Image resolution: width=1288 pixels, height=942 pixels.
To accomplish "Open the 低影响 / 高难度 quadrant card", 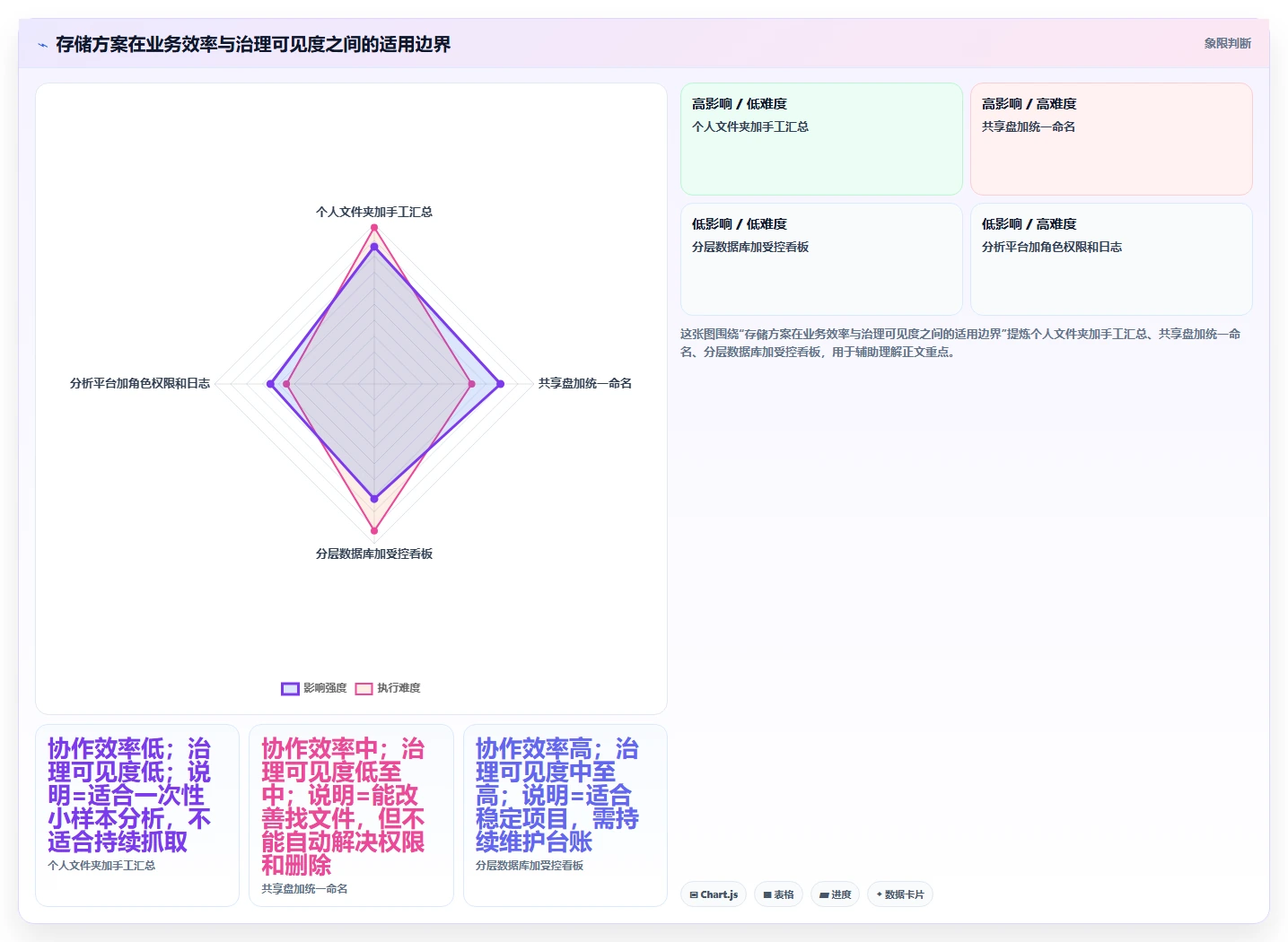I will click(1111, 259).
